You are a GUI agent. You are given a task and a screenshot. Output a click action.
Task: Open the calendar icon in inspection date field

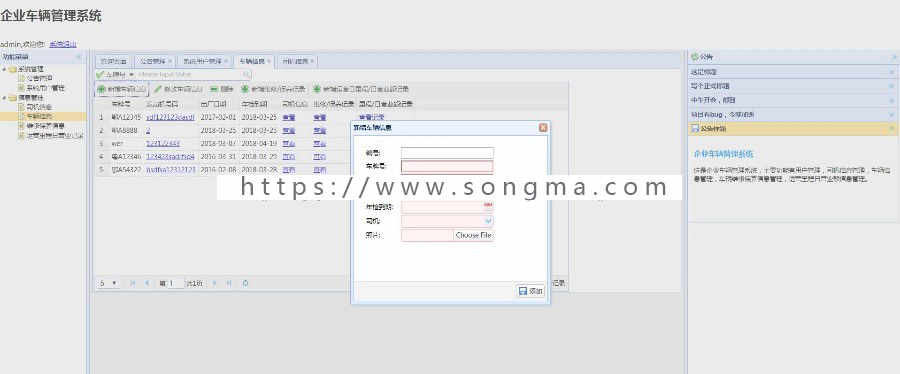488,205
